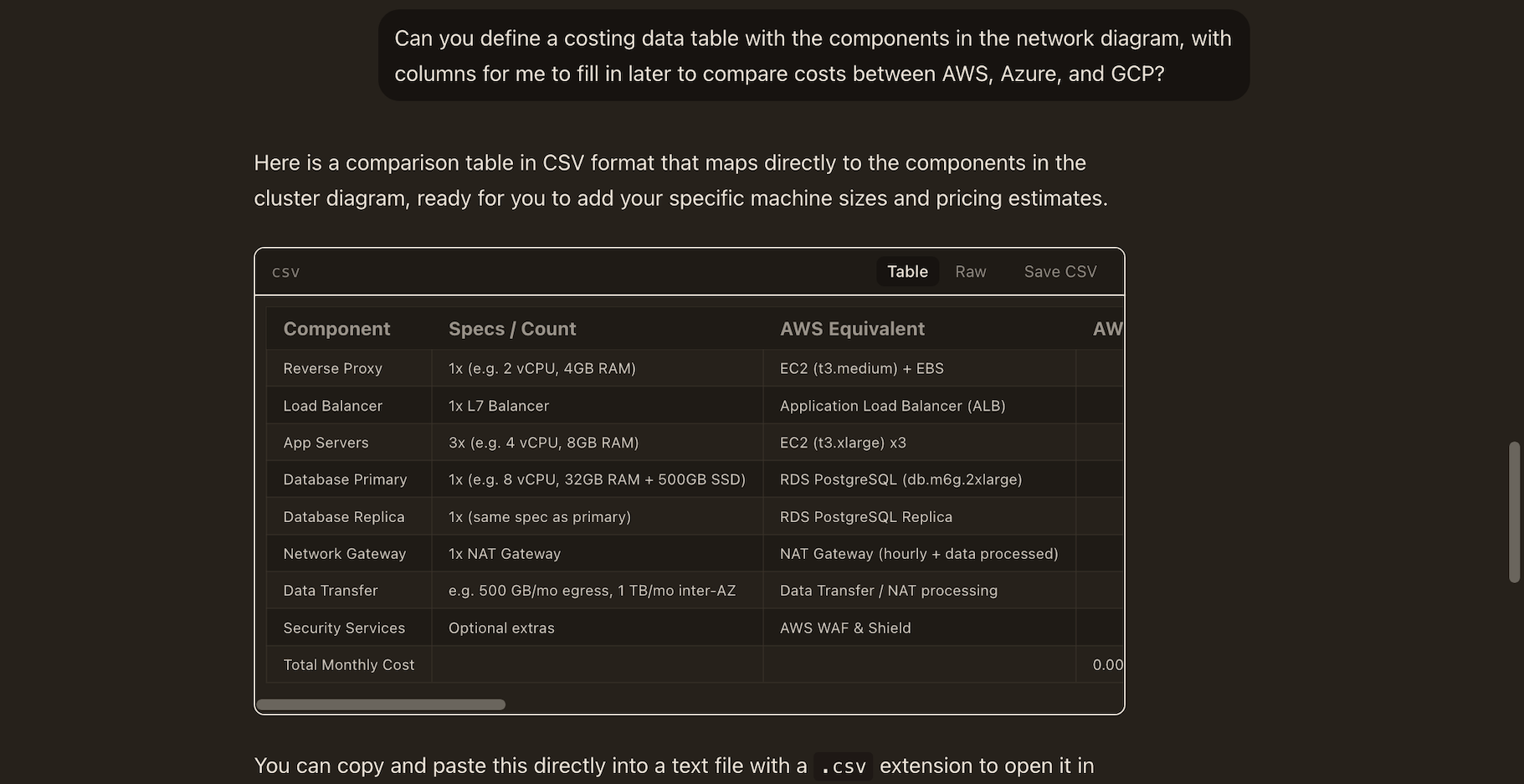
Task: Click the 'Application Load Balancer (ALB)' cell
Action: pos(920,406)
